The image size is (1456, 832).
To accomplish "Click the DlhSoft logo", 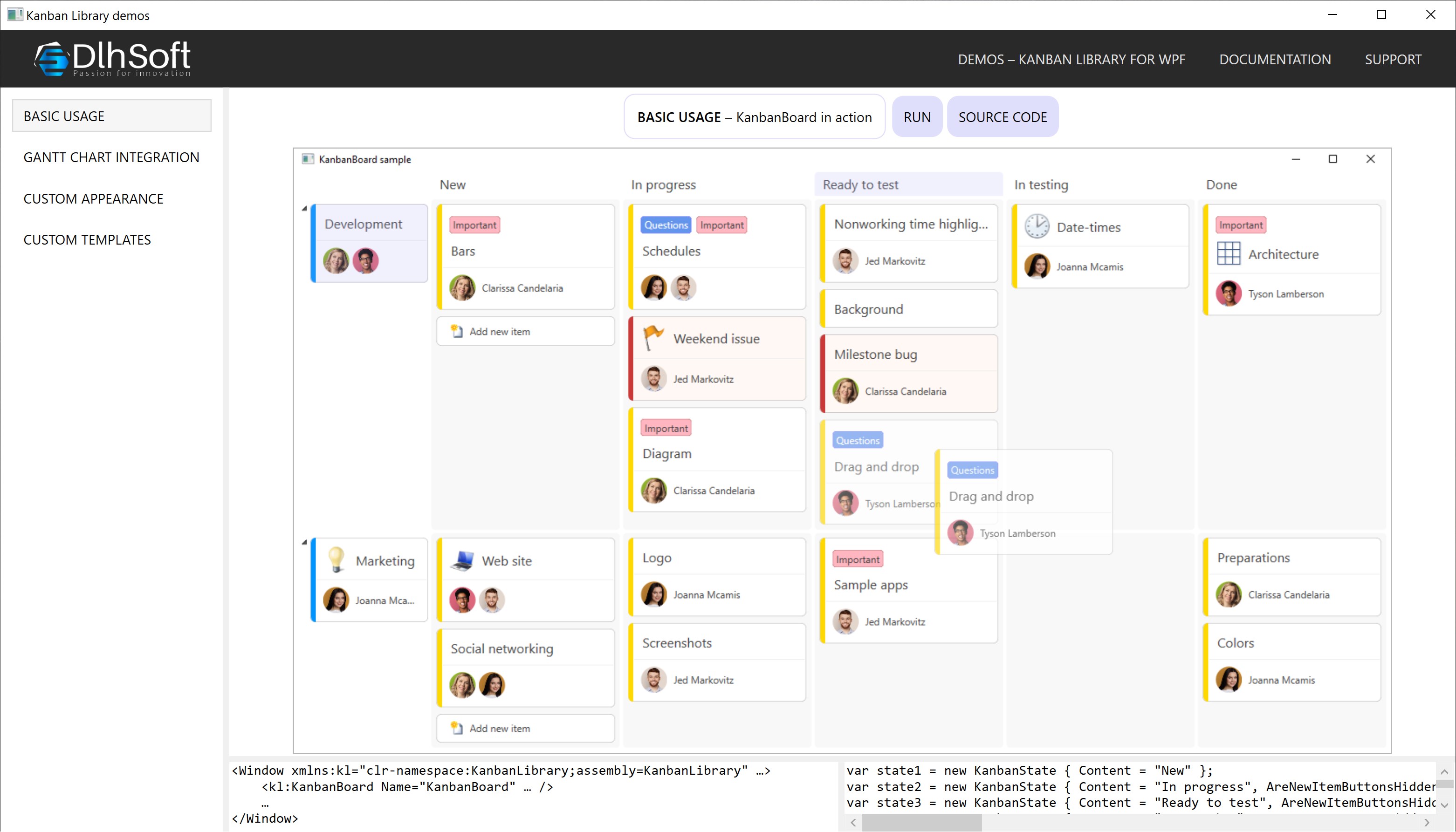I will (112, 58).
